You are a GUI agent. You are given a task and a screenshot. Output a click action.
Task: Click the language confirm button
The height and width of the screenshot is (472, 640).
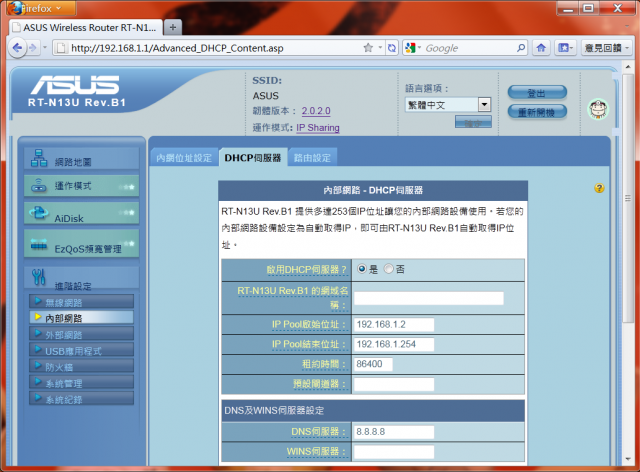click(x=473, y=122)
